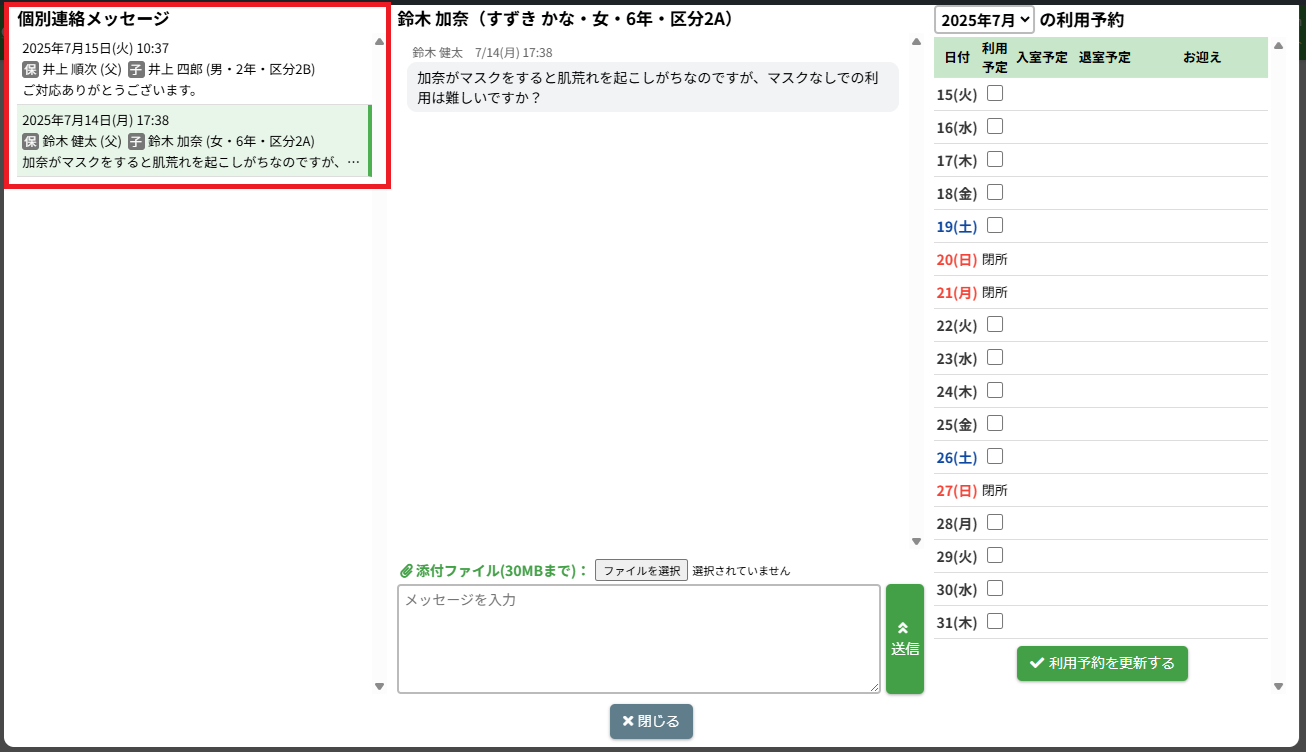This screenshot has height=752, width=1306.
Task: Open the 2025年7月 month dropdown
Action: (984, 20)
